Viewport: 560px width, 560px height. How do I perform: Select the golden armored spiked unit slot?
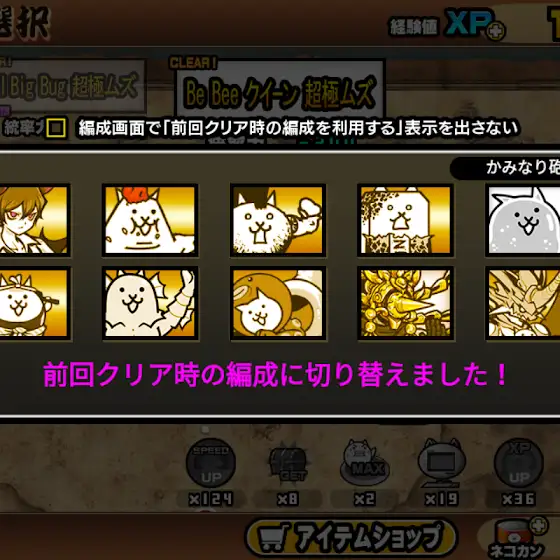pyautogui.click(x=405, y=303)
